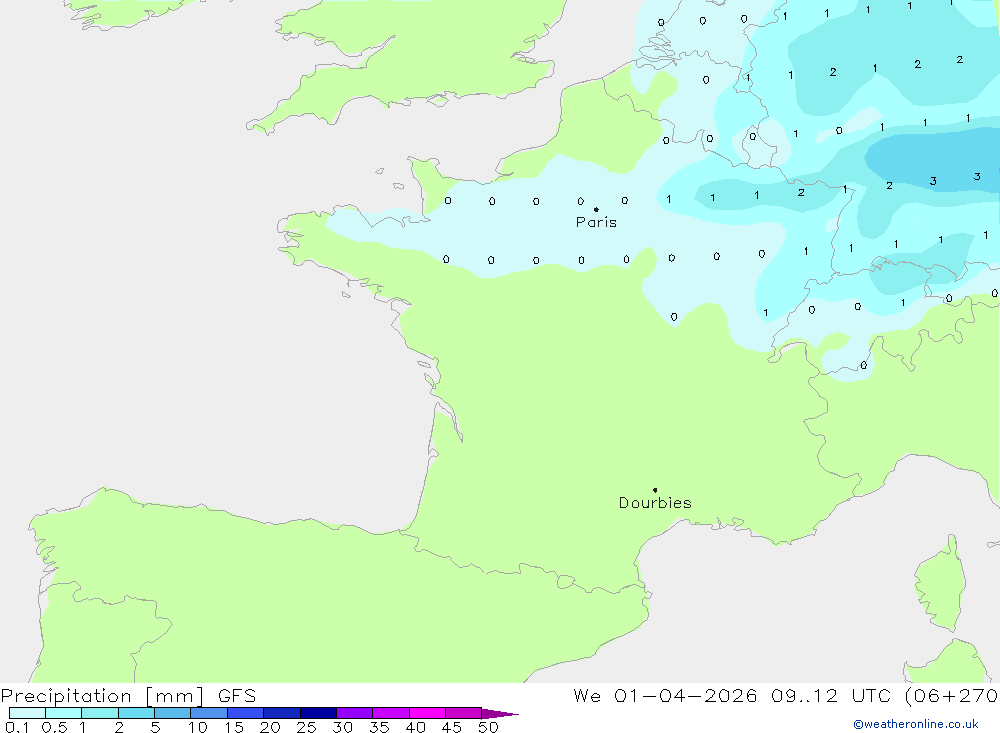This screenshot has height=733, width=1000.
Task: Click the legend scale label '40'
Action: click(416, 727)
